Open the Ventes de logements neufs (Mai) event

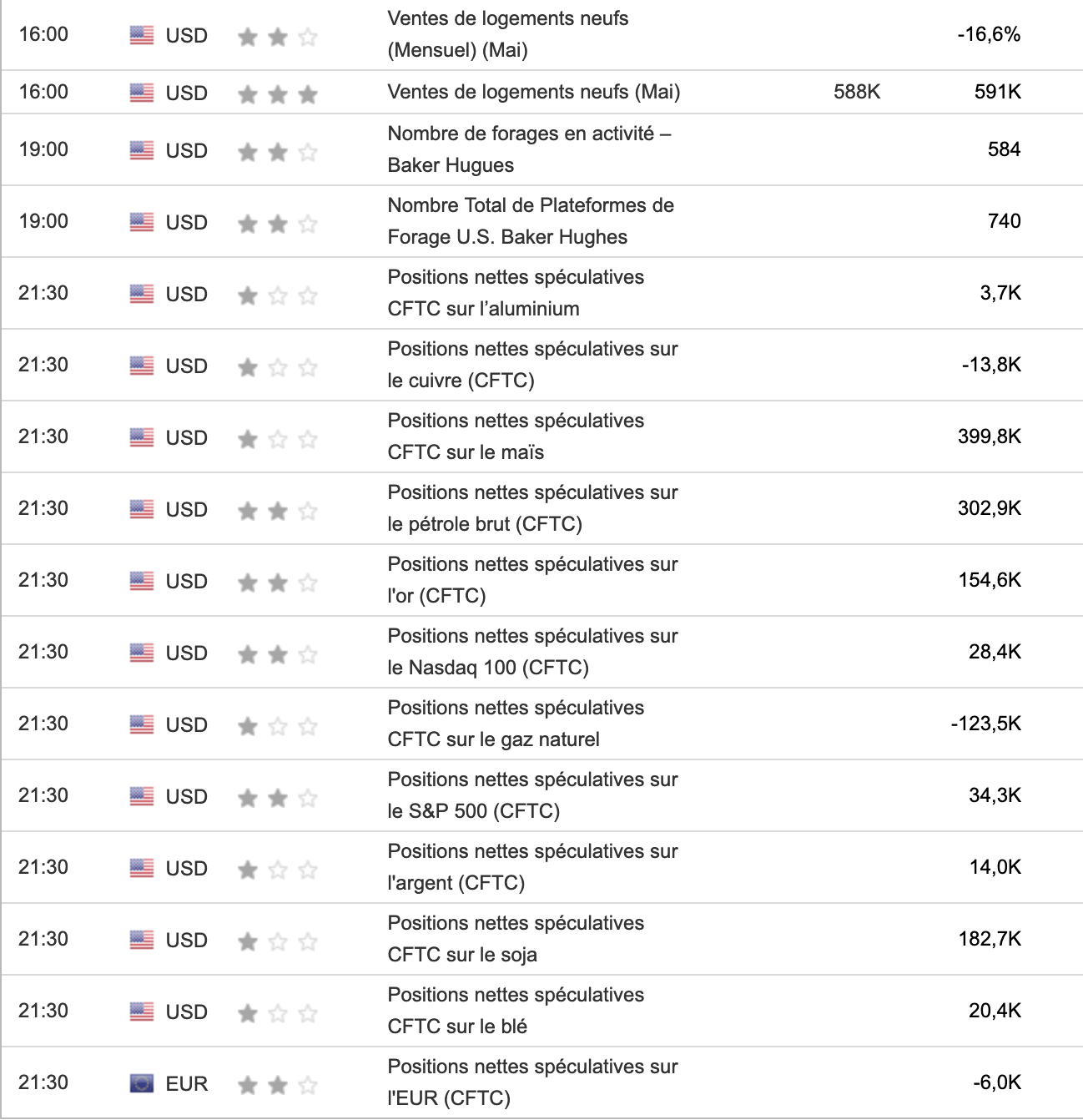click(x=533, y=92)
